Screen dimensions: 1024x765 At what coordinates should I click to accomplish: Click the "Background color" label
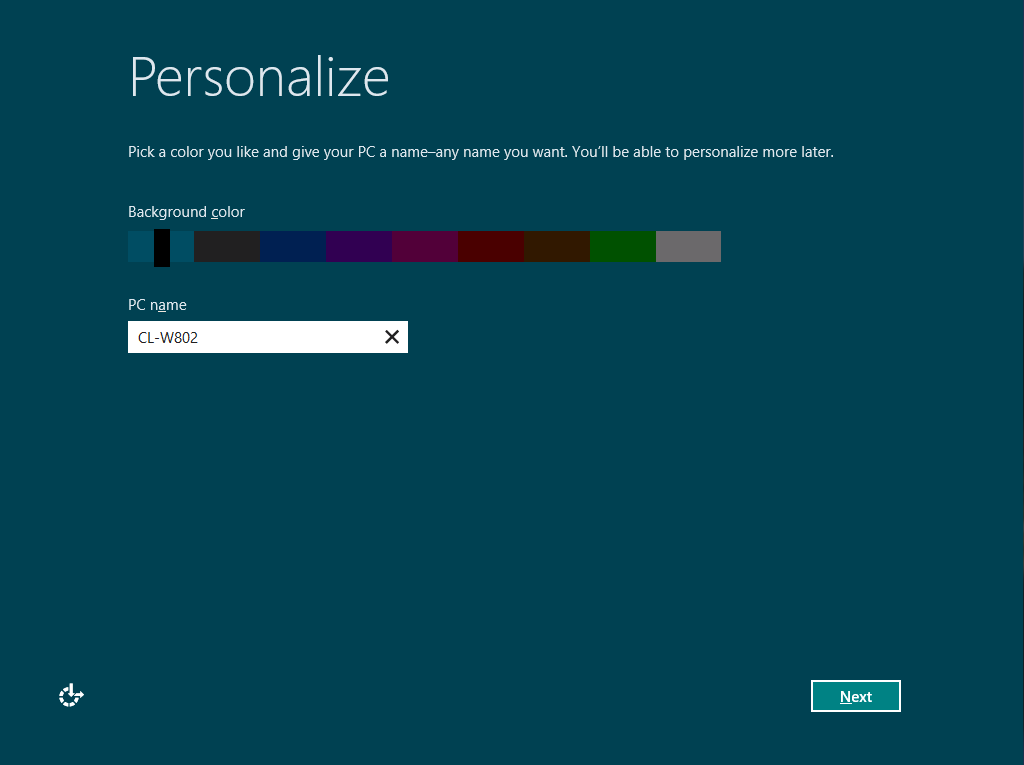tap(186, 212)
